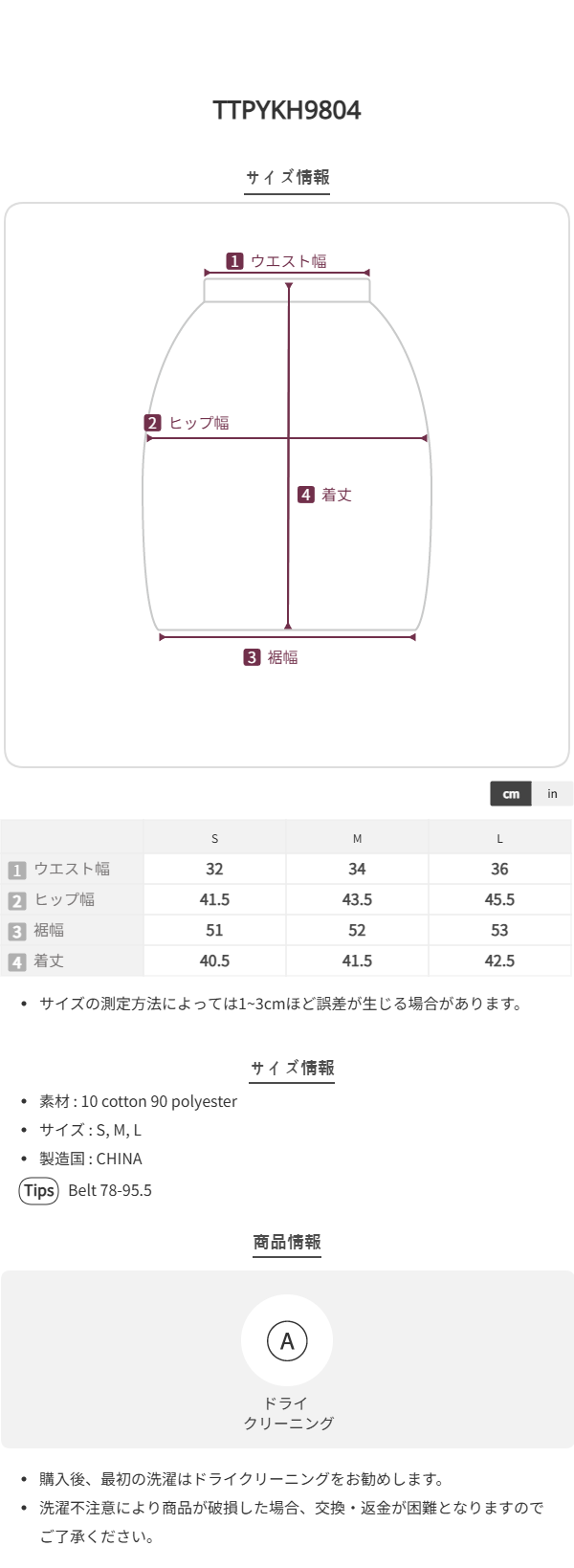Click the number 4 length marker in diagram
Image resolution: width=574 pixels, height=1568 pixels.
tap(306, 495)
